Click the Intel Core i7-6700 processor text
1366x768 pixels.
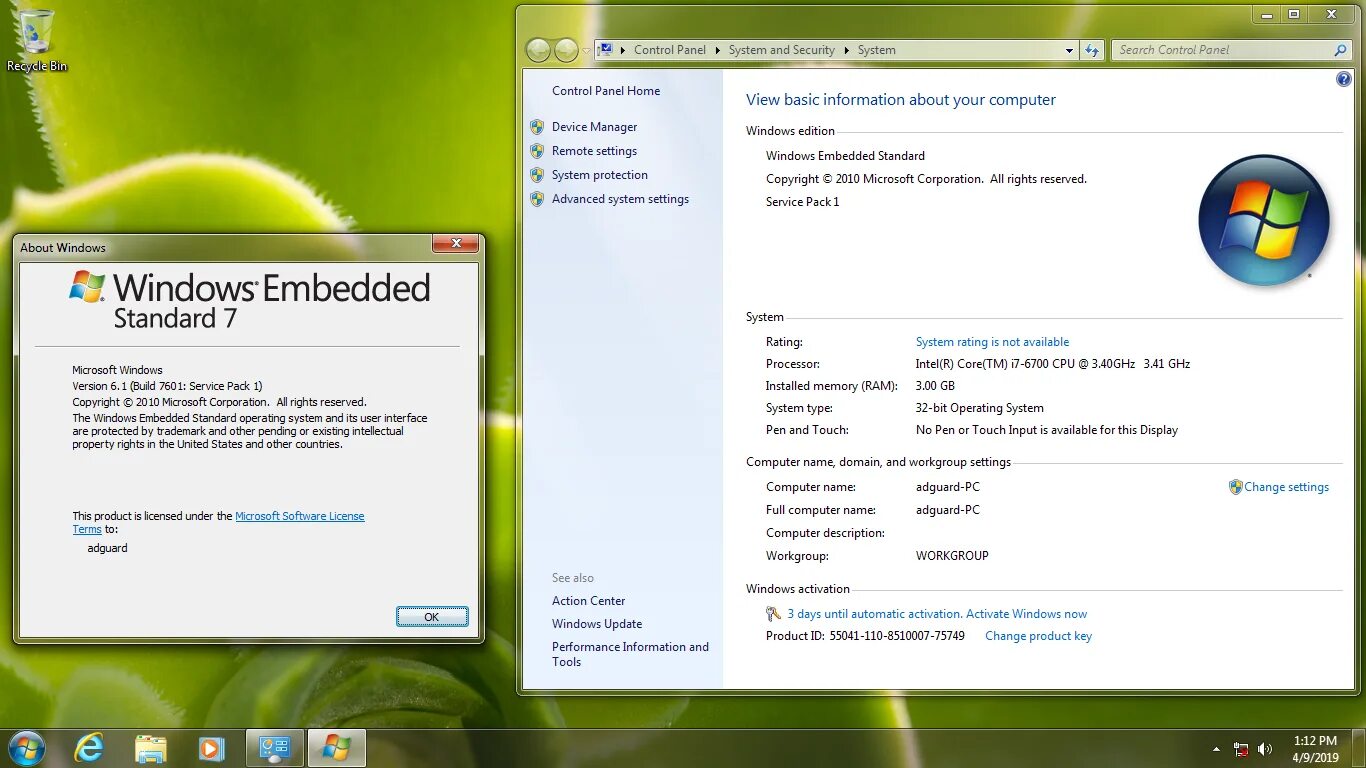(1052, 364)
